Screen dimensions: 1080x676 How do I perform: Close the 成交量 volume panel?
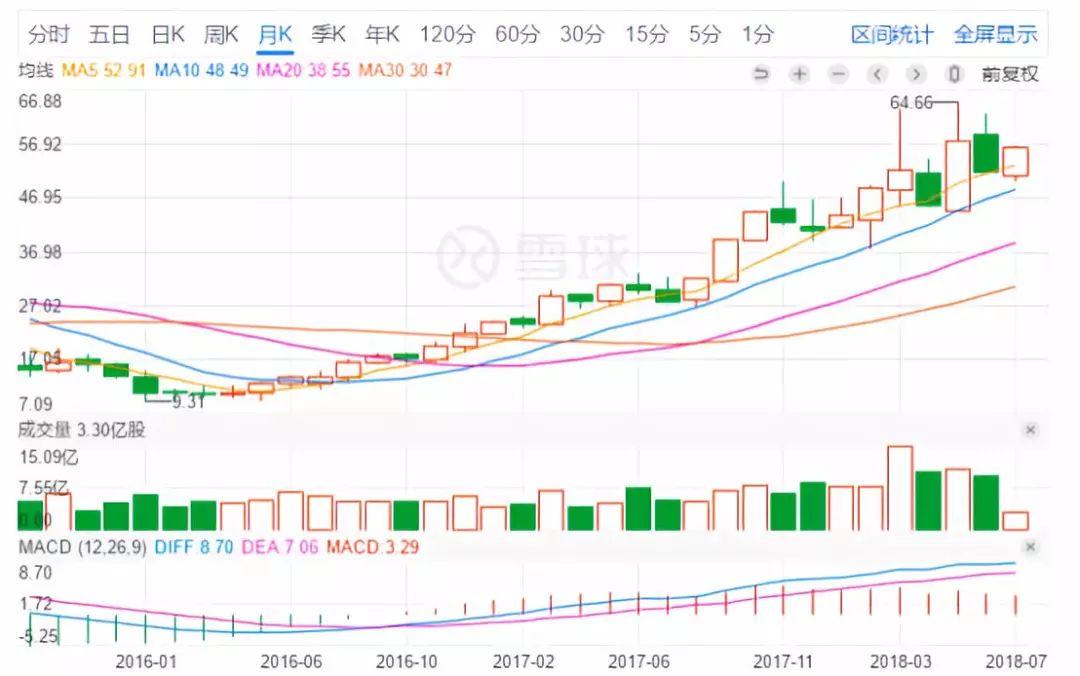(x=1030, y=430)
